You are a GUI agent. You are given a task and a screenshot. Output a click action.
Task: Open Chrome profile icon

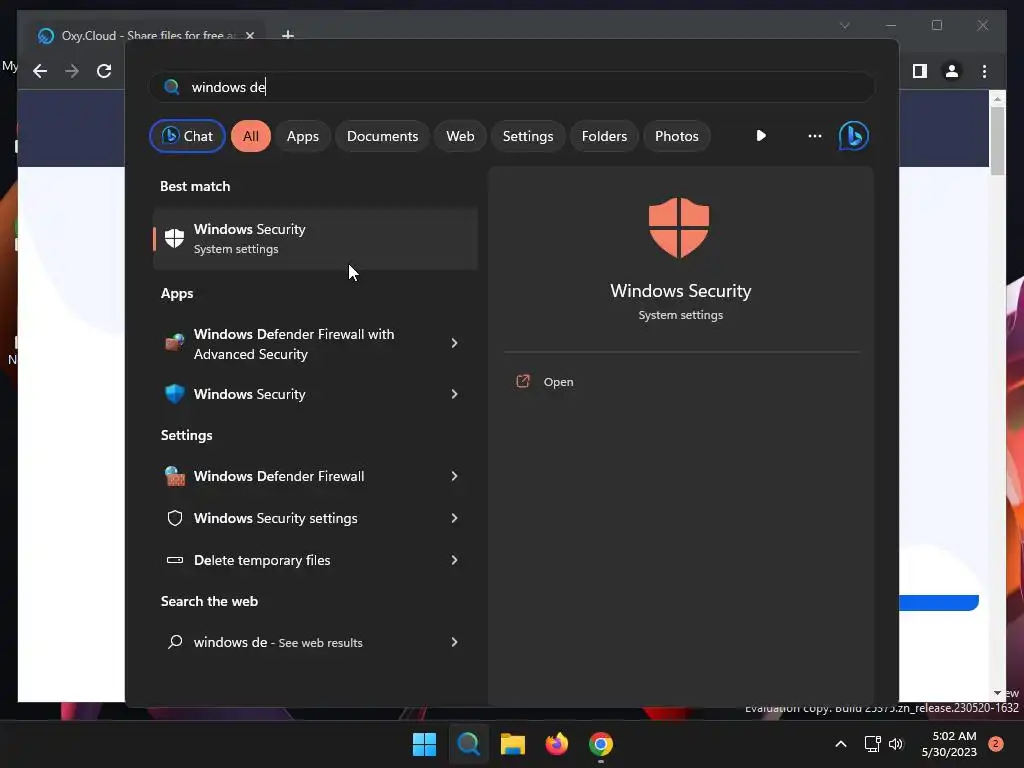pos(952,71)
